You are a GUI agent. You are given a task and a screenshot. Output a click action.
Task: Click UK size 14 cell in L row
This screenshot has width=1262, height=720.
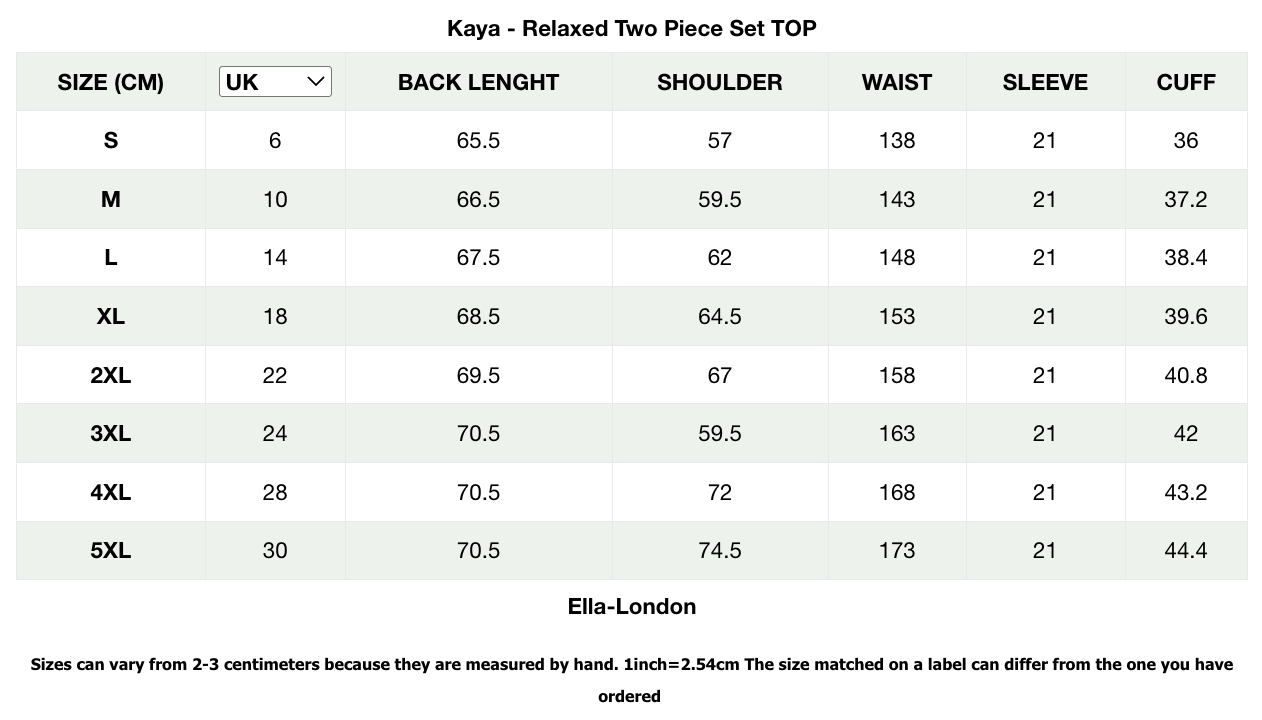coord(274,257)
